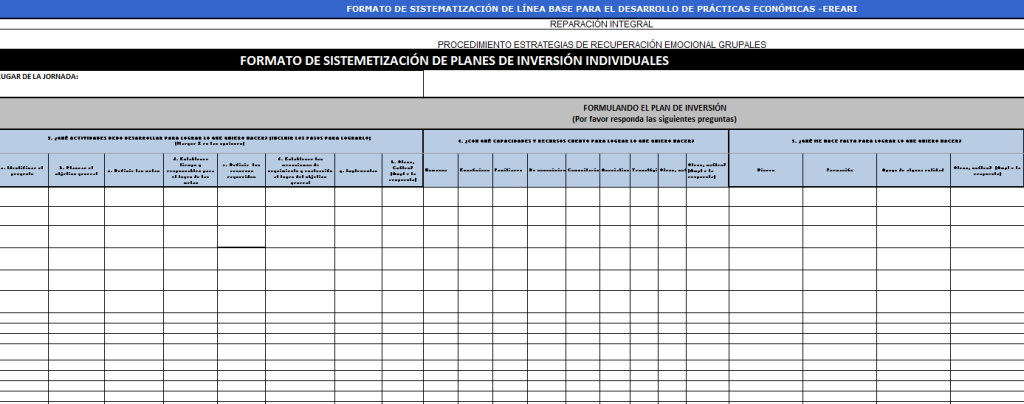The height and width of the screenshot is (404, 1024).
Task: Click question 4 header about CAPACIDADES Y RECURSOS
Action: coord(576,141)
